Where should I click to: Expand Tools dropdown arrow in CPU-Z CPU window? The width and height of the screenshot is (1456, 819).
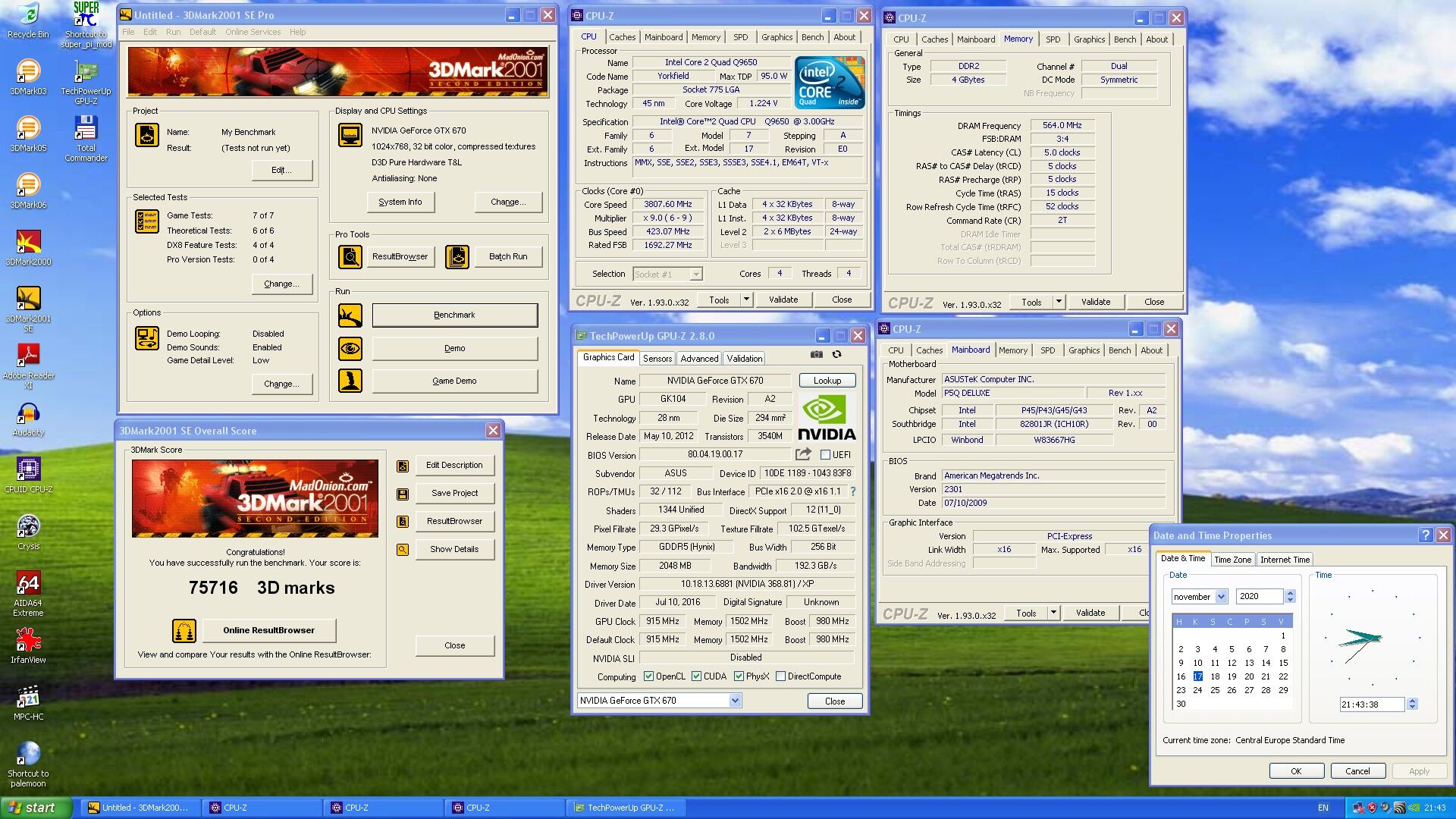coord(746,300)
